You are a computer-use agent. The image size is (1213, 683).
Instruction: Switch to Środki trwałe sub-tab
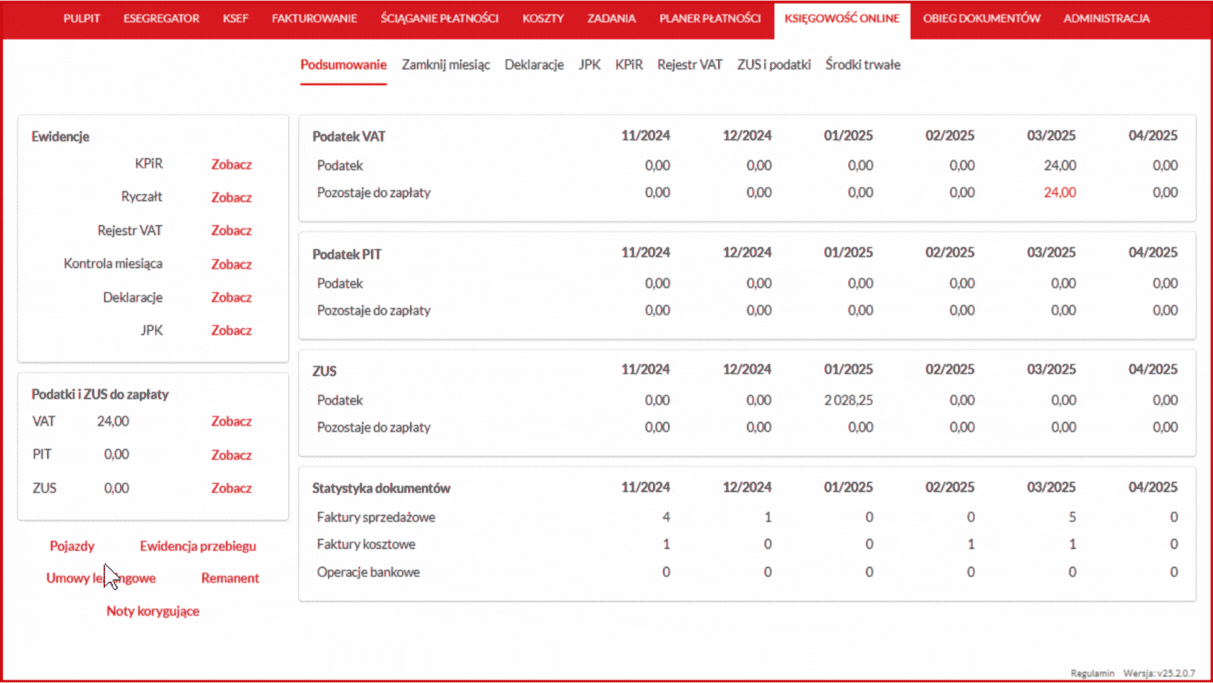tap(863, 65)
